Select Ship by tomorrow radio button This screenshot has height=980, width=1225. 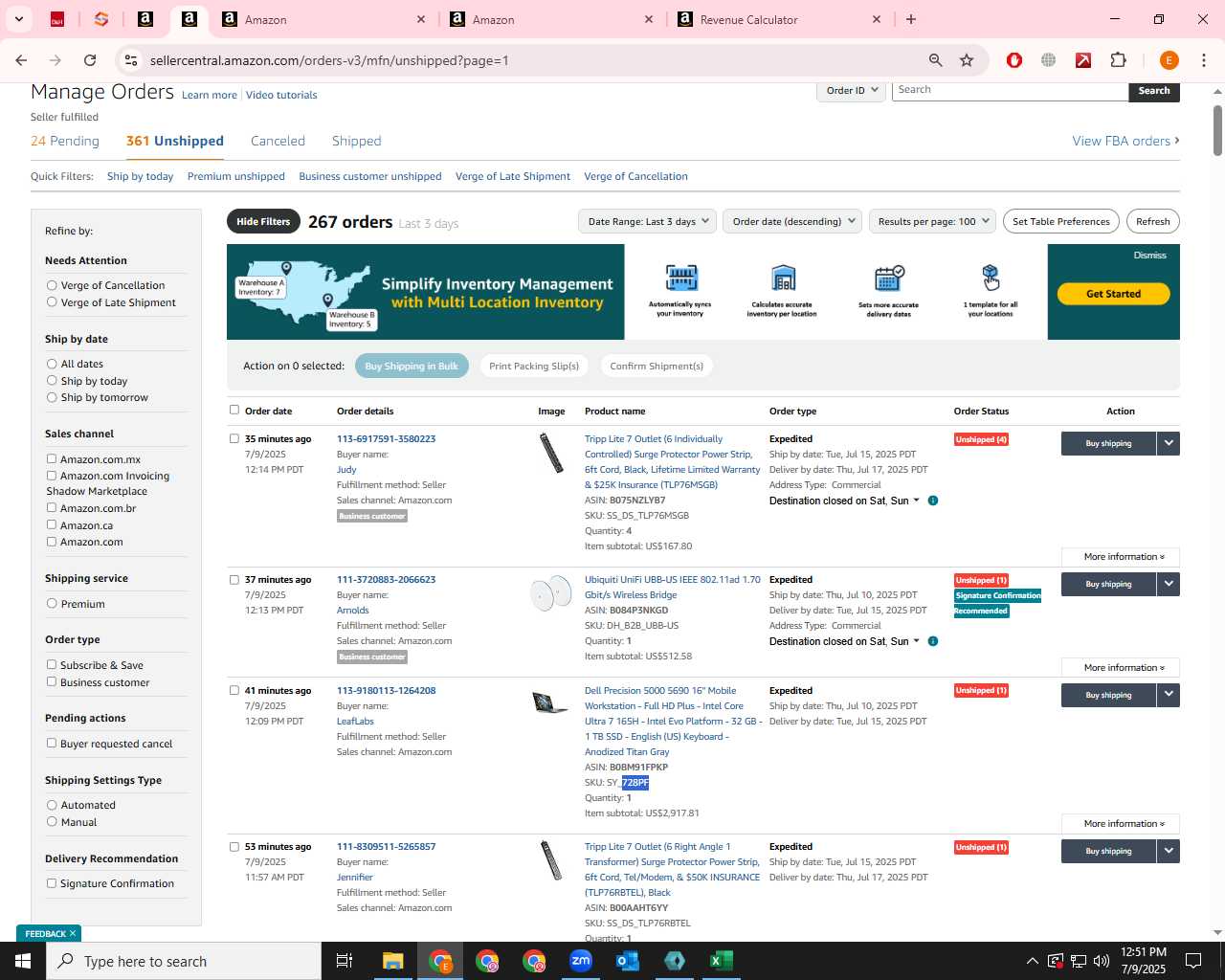[x=52, y=397]
